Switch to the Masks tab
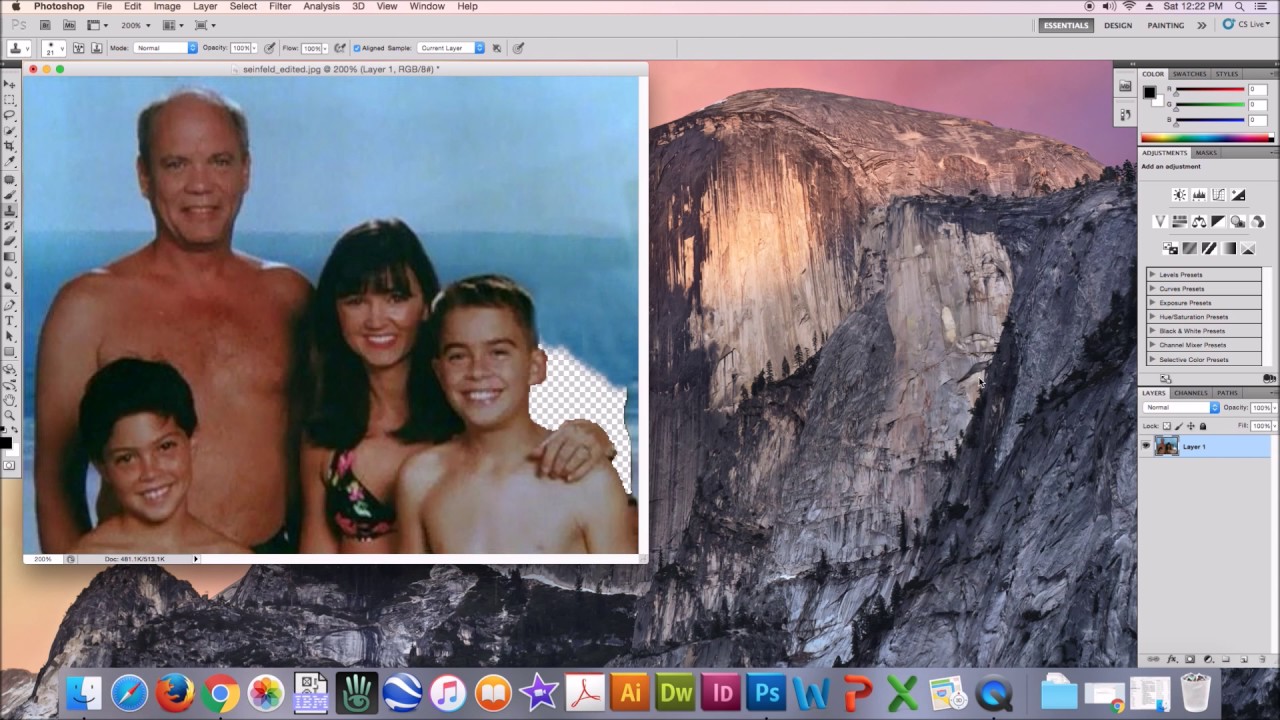The image size is (1280, 720). 1206,153
